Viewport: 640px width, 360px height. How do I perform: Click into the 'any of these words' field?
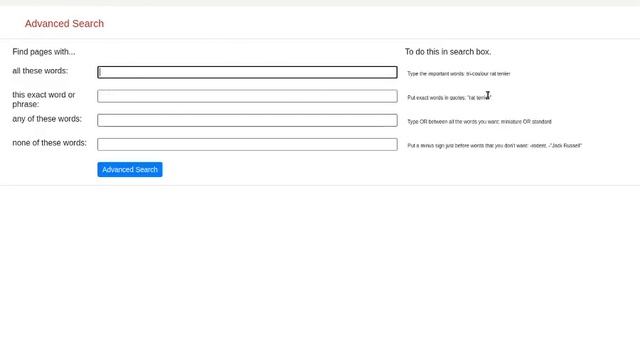[247, 120]
